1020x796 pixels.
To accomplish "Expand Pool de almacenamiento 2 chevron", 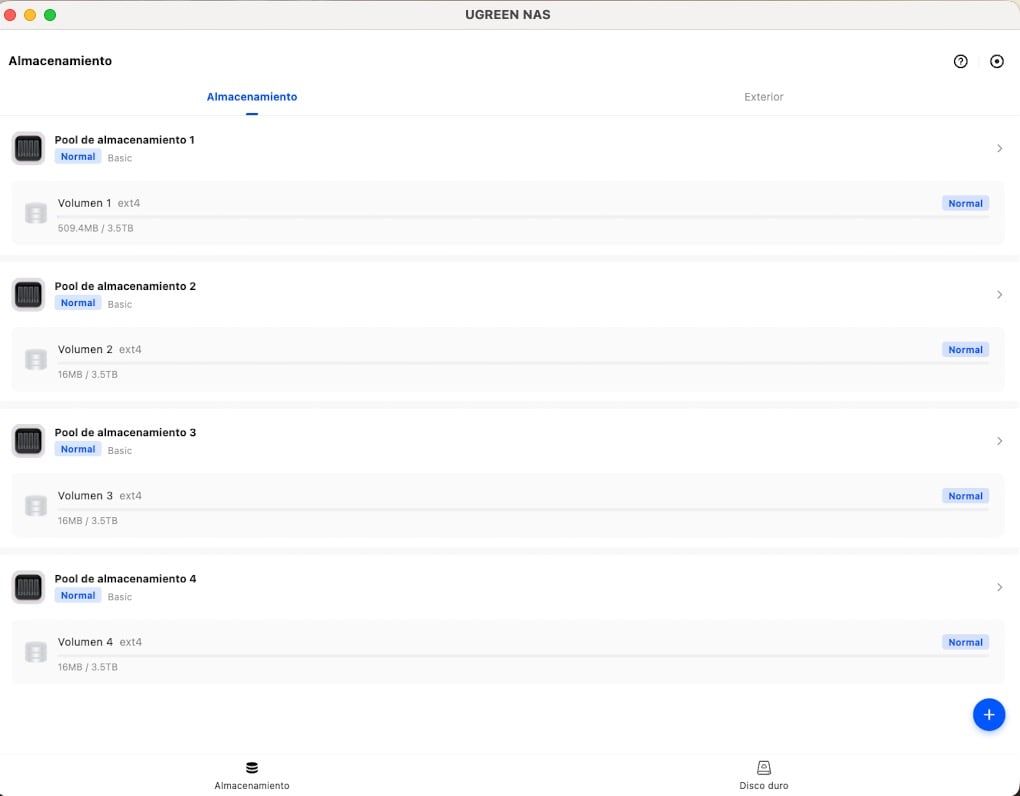I will pyautogui.click(x=999, y=295).
